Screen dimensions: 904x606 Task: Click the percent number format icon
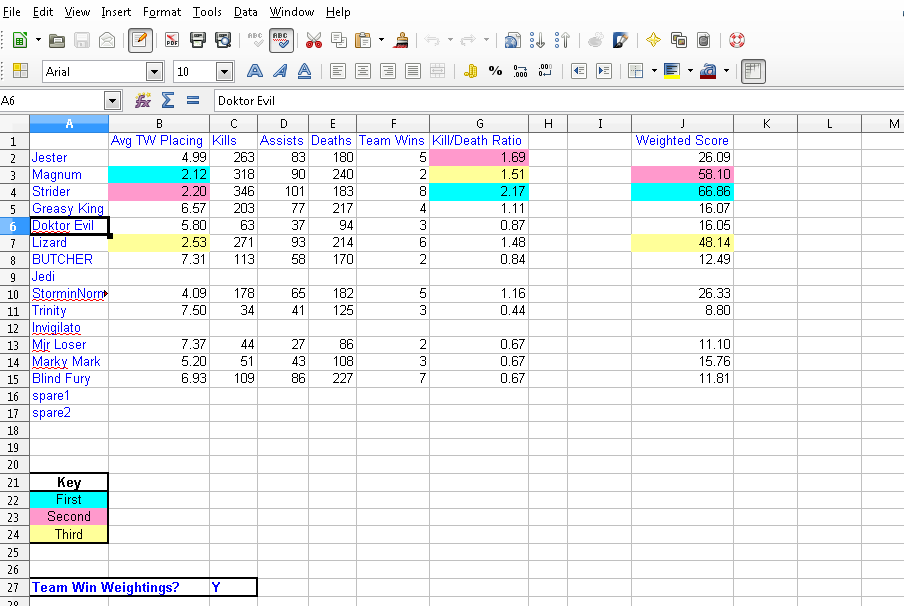point(495,71)
